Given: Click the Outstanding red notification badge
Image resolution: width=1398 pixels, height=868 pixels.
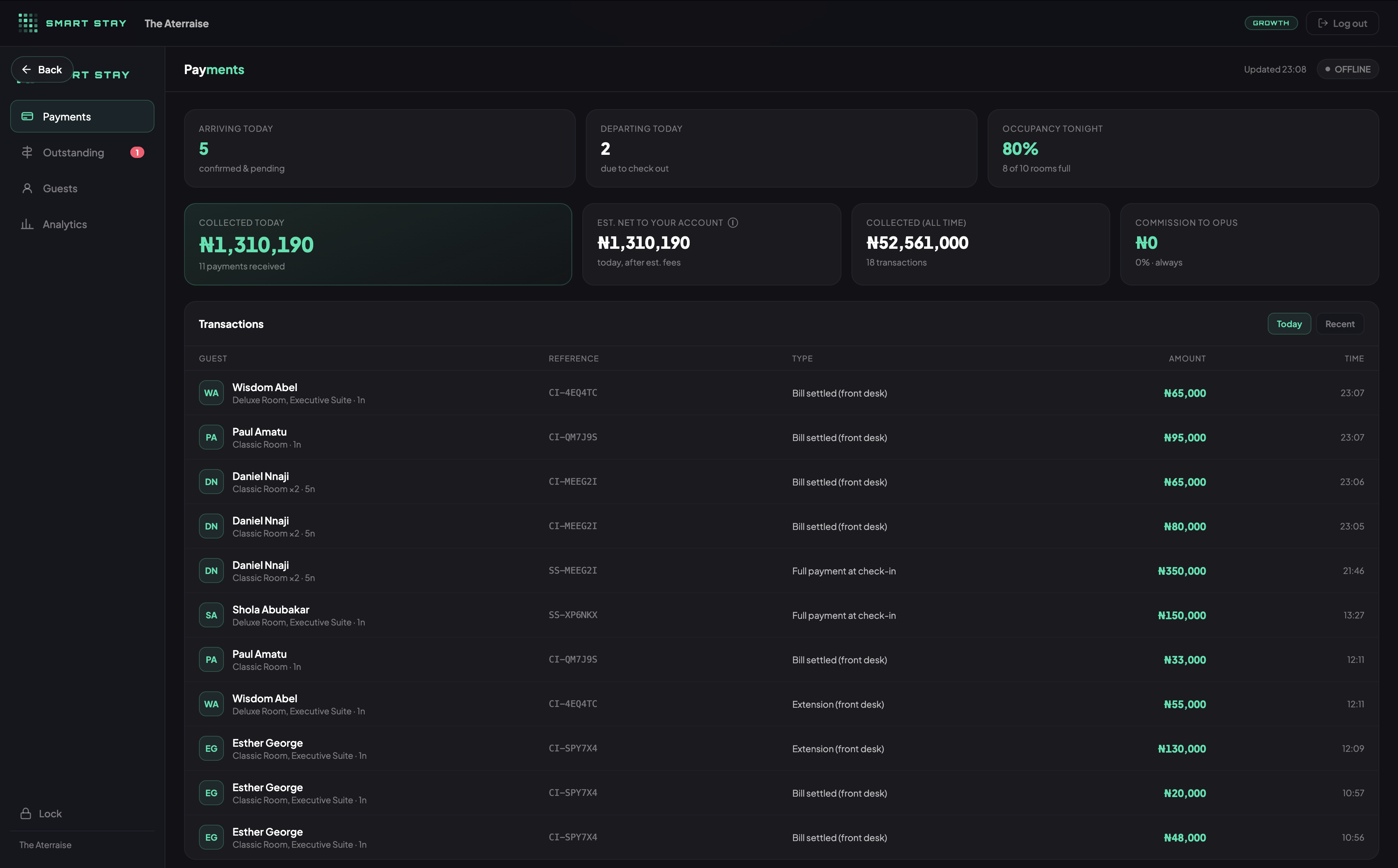Looking at the screenshot, I should [x=137, y=152].
